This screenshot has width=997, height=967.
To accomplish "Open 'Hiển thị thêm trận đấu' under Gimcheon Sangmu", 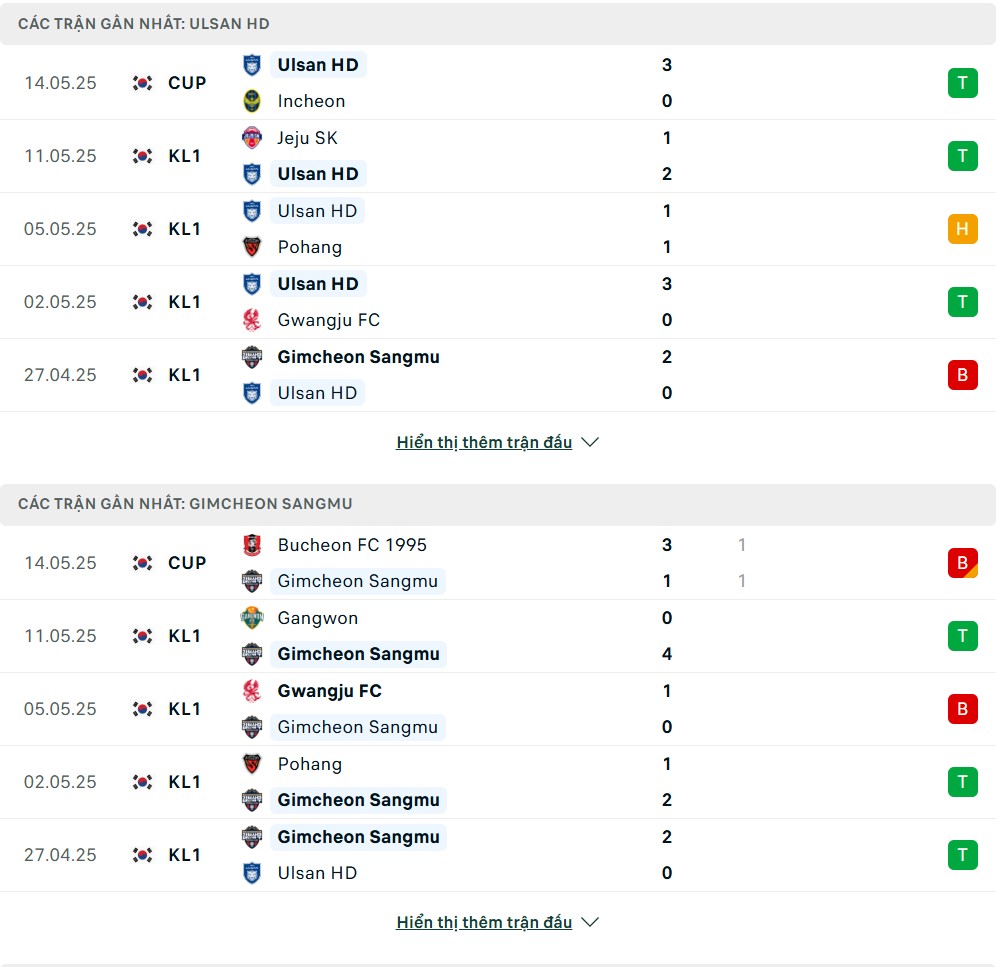I will [484, 922].
